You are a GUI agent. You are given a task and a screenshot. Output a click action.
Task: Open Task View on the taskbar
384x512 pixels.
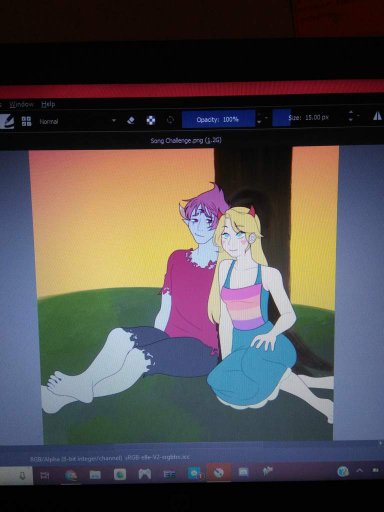45,475
